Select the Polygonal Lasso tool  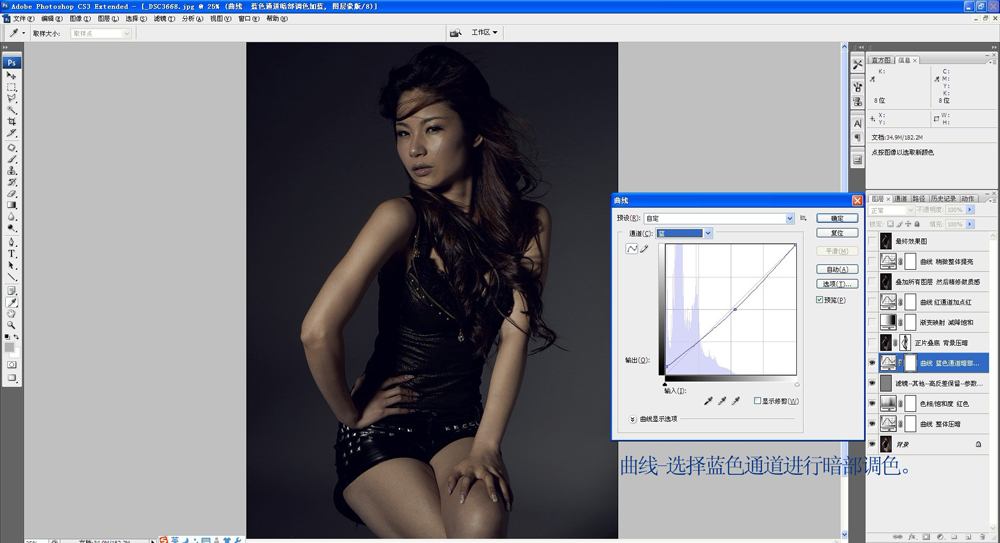[x=11, y=99]
